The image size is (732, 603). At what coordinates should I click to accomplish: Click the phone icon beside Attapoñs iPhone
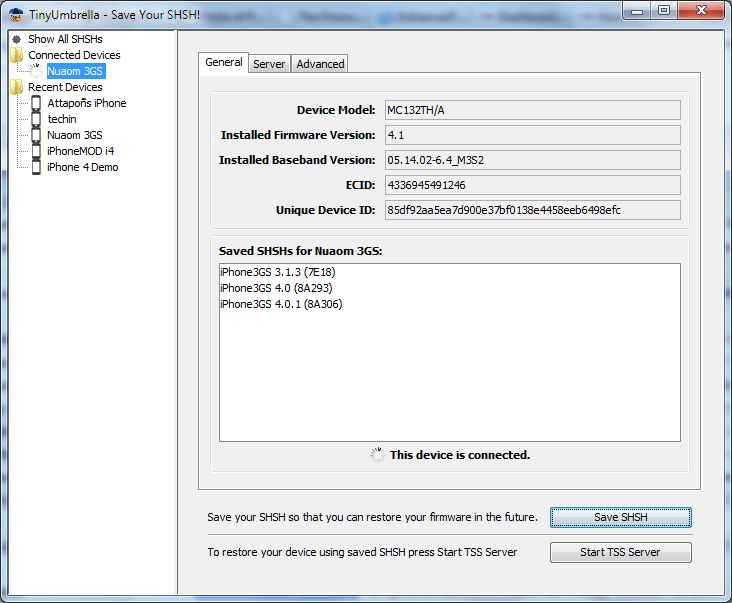point(36,103)
